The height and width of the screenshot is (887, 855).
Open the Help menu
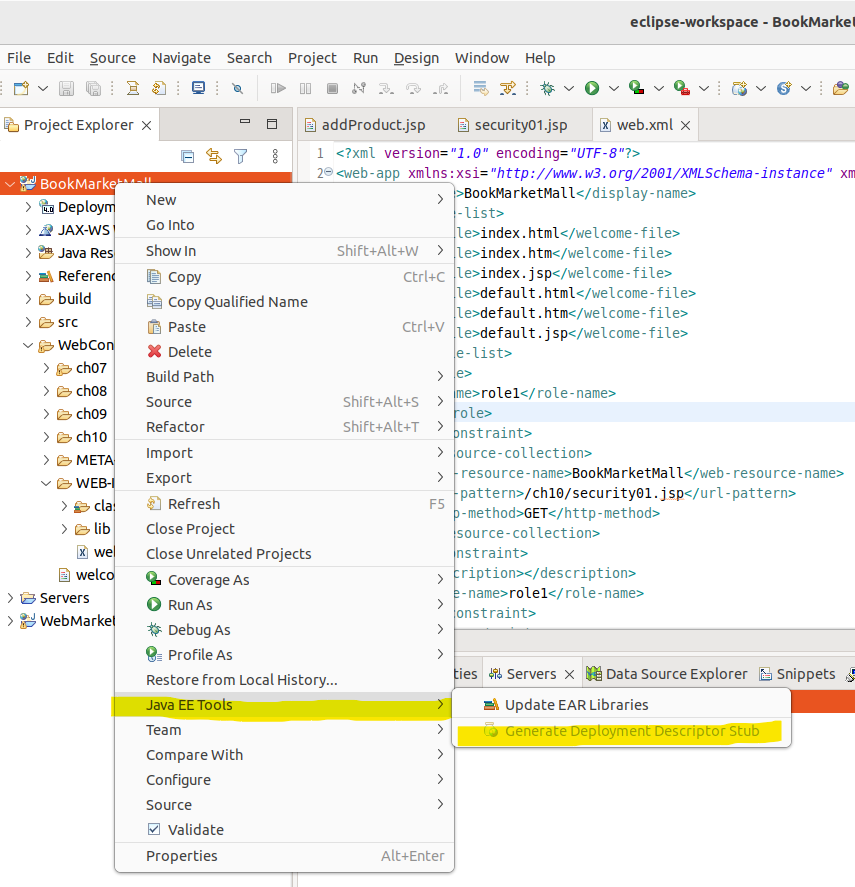click(x=540, y=58)
